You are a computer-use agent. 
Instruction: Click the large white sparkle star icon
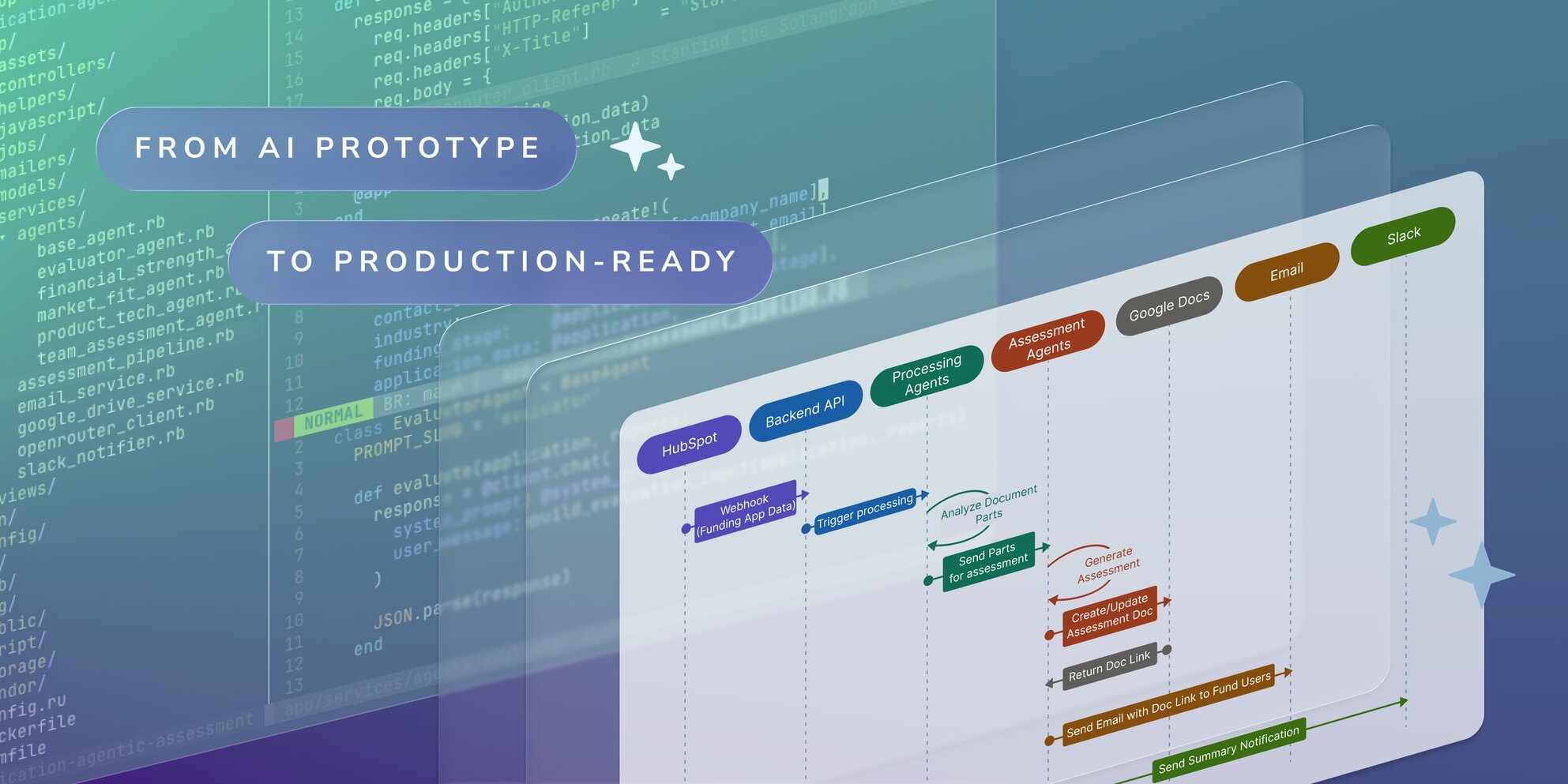point(635,147)
